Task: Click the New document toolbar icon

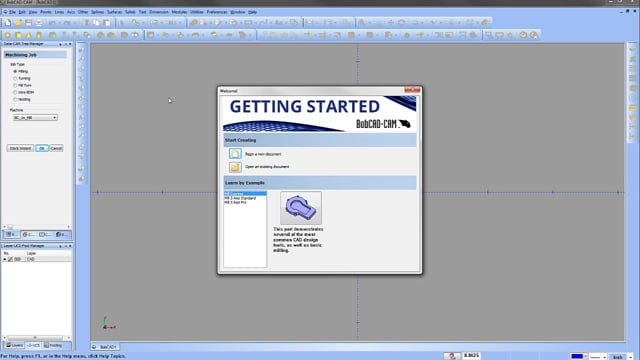Action: pos(7,23)
